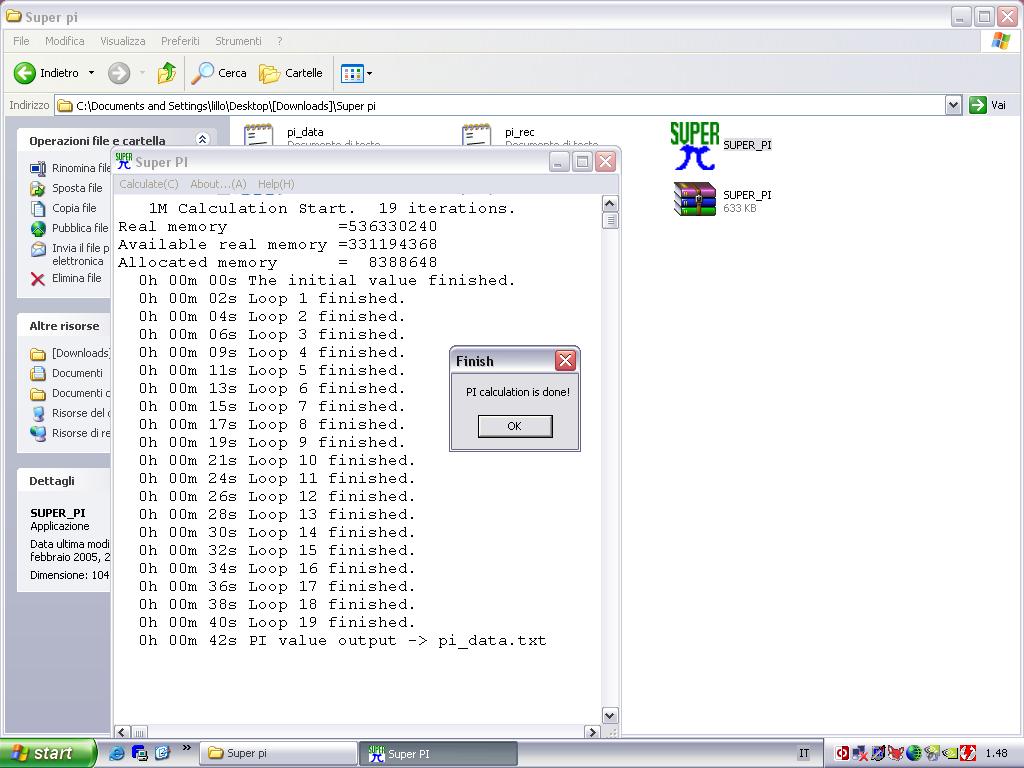Open About...(A) menu in Super PI
This screenshot has width=1024, height=768.
tap(218, 184)
